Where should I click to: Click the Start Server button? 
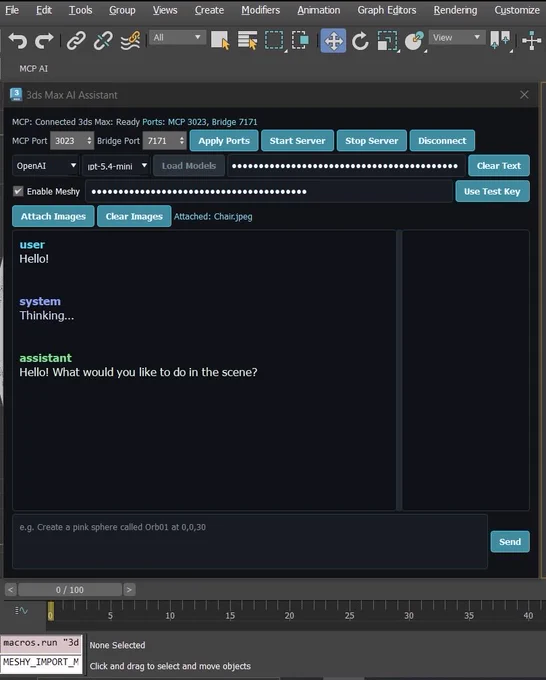[x=297, y=141]
